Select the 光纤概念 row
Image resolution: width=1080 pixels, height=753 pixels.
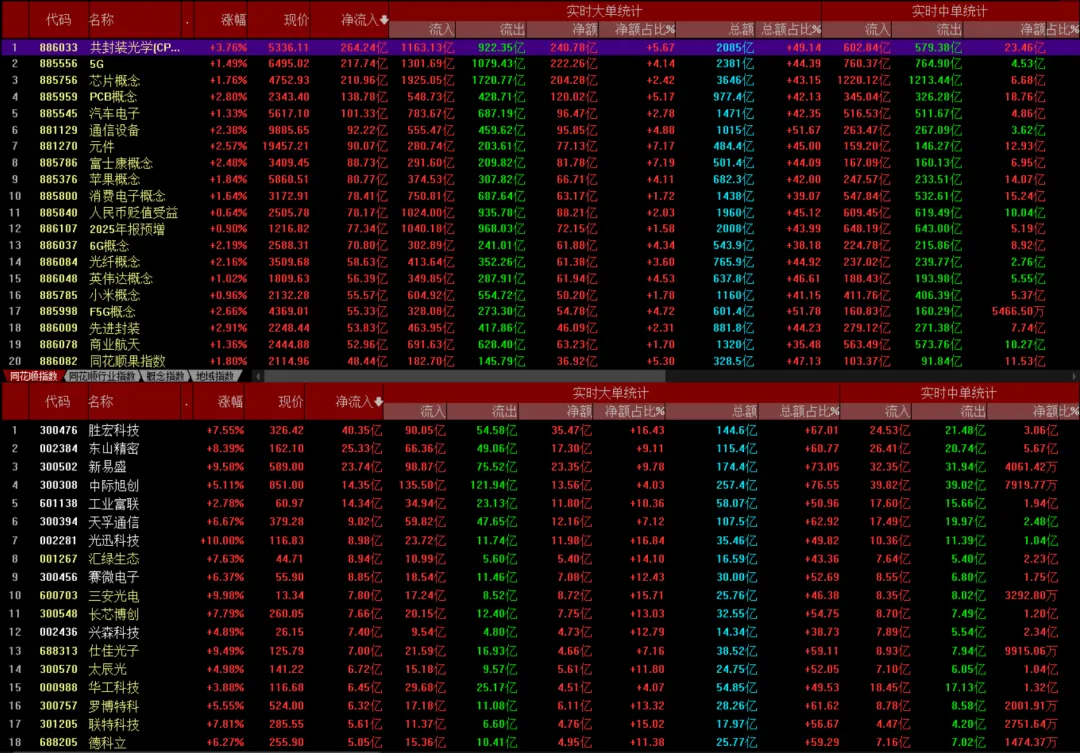[x=540, y=262]
